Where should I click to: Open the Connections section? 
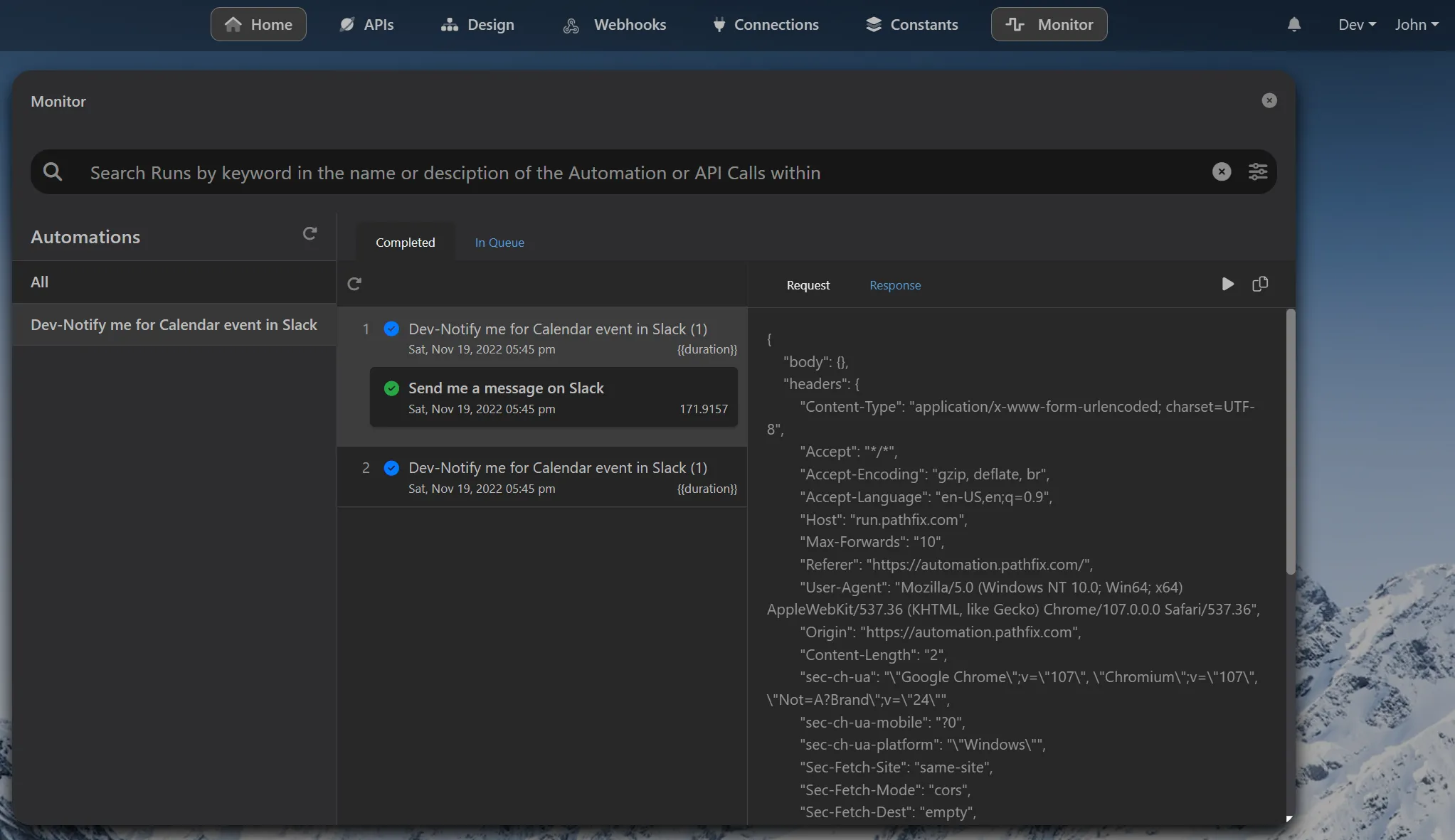click(766, 24)
